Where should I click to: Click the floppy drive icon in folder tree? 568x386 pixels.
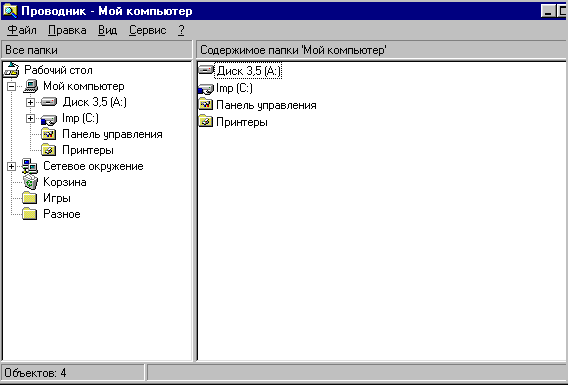[49, 102]
